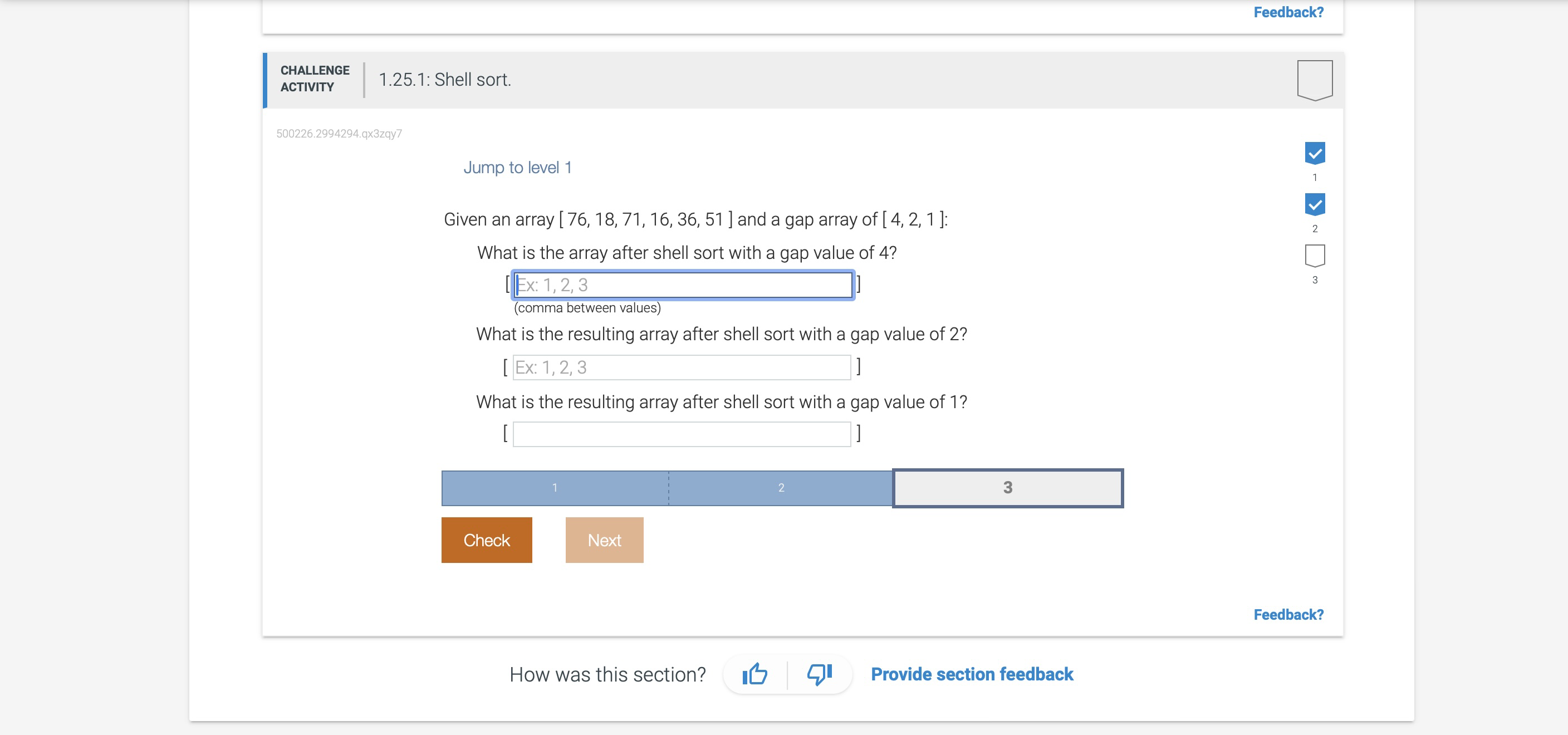
Task: Select the level 2 completed checkmark
Action: [1315, 205]
